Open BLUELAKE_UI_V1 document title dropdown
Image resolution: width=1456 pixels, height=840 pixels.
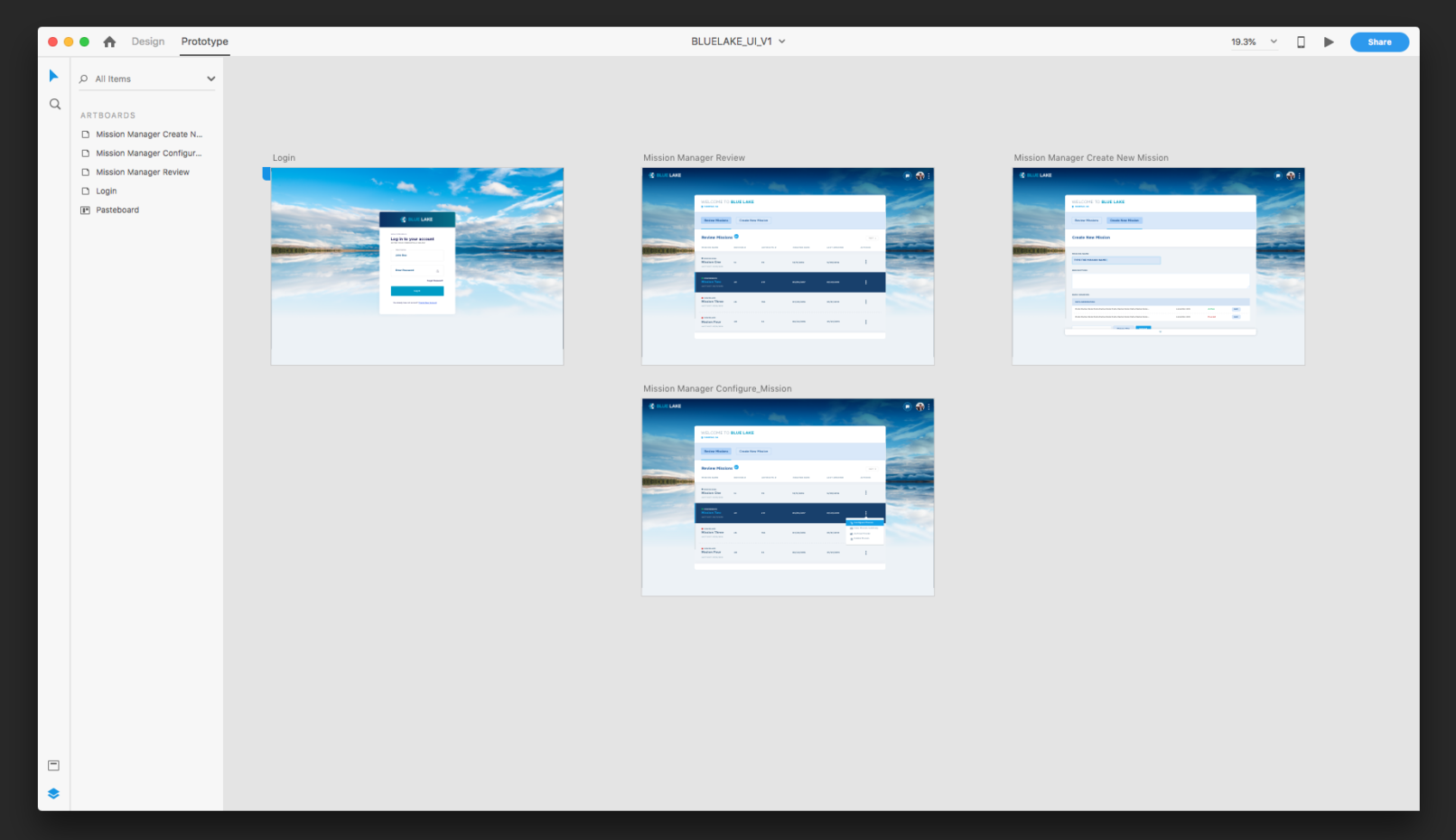pos(782,42)
